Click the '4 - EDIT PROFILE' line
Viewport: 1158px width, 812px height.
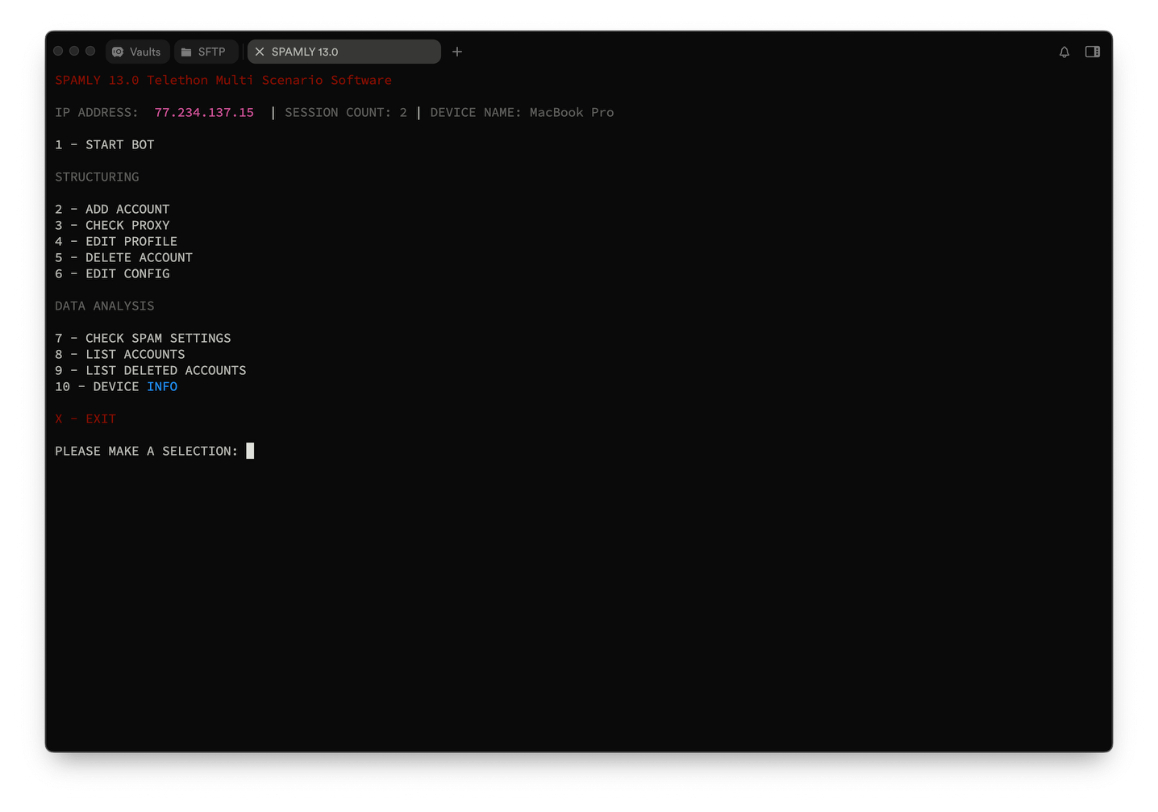click(x=116, y=242)
